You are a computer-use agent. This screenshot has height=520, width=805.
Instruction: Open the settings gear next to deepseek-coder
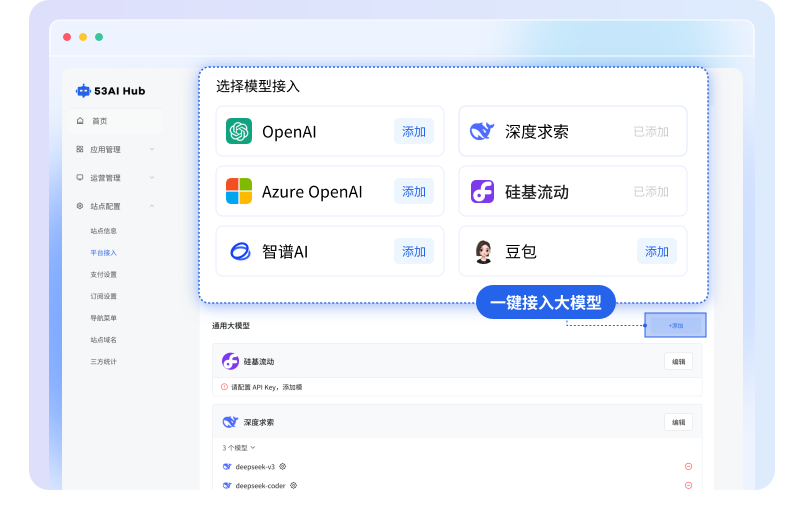[x=293, y=485]
